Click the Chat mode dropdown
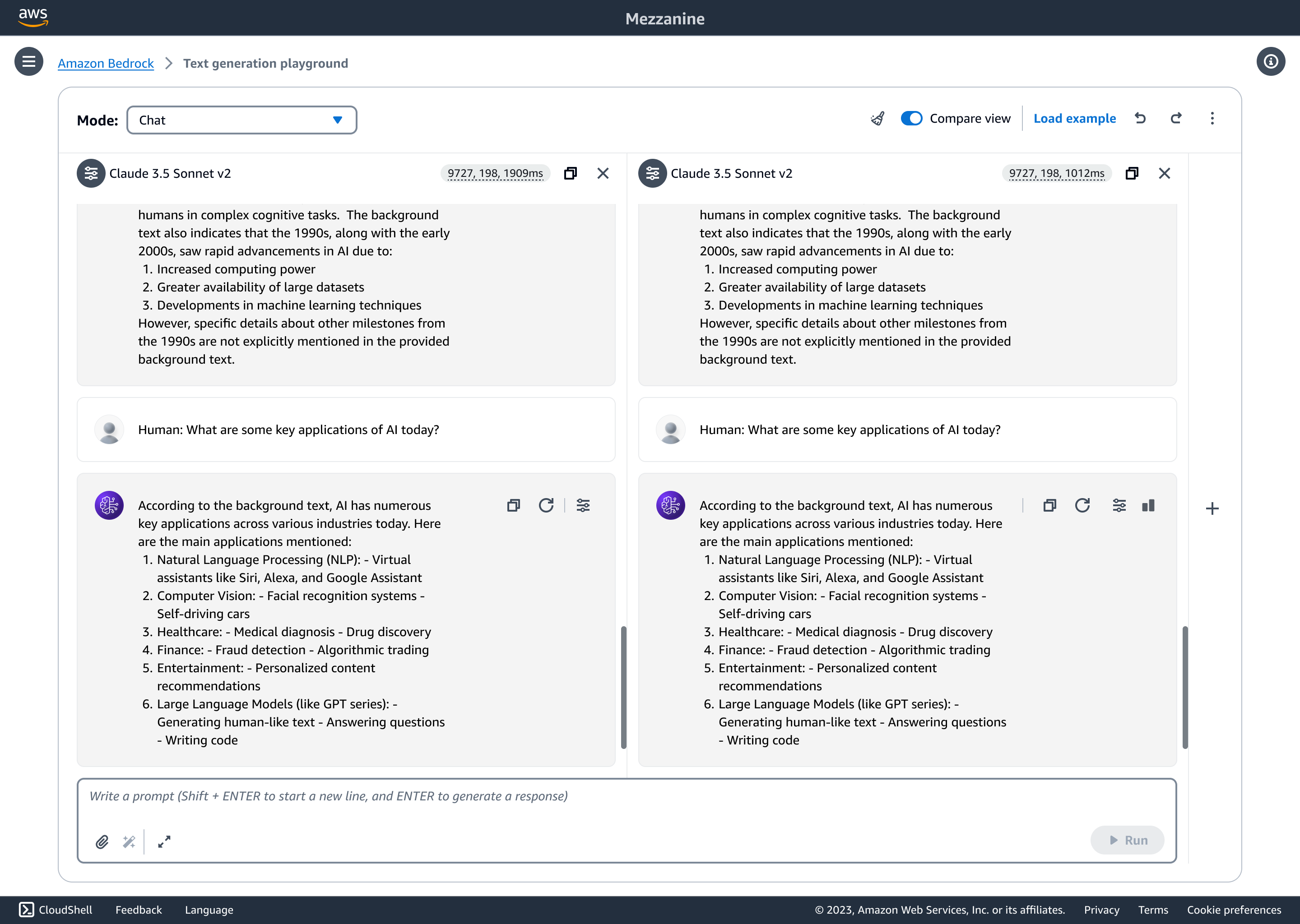 coord(241,119)
